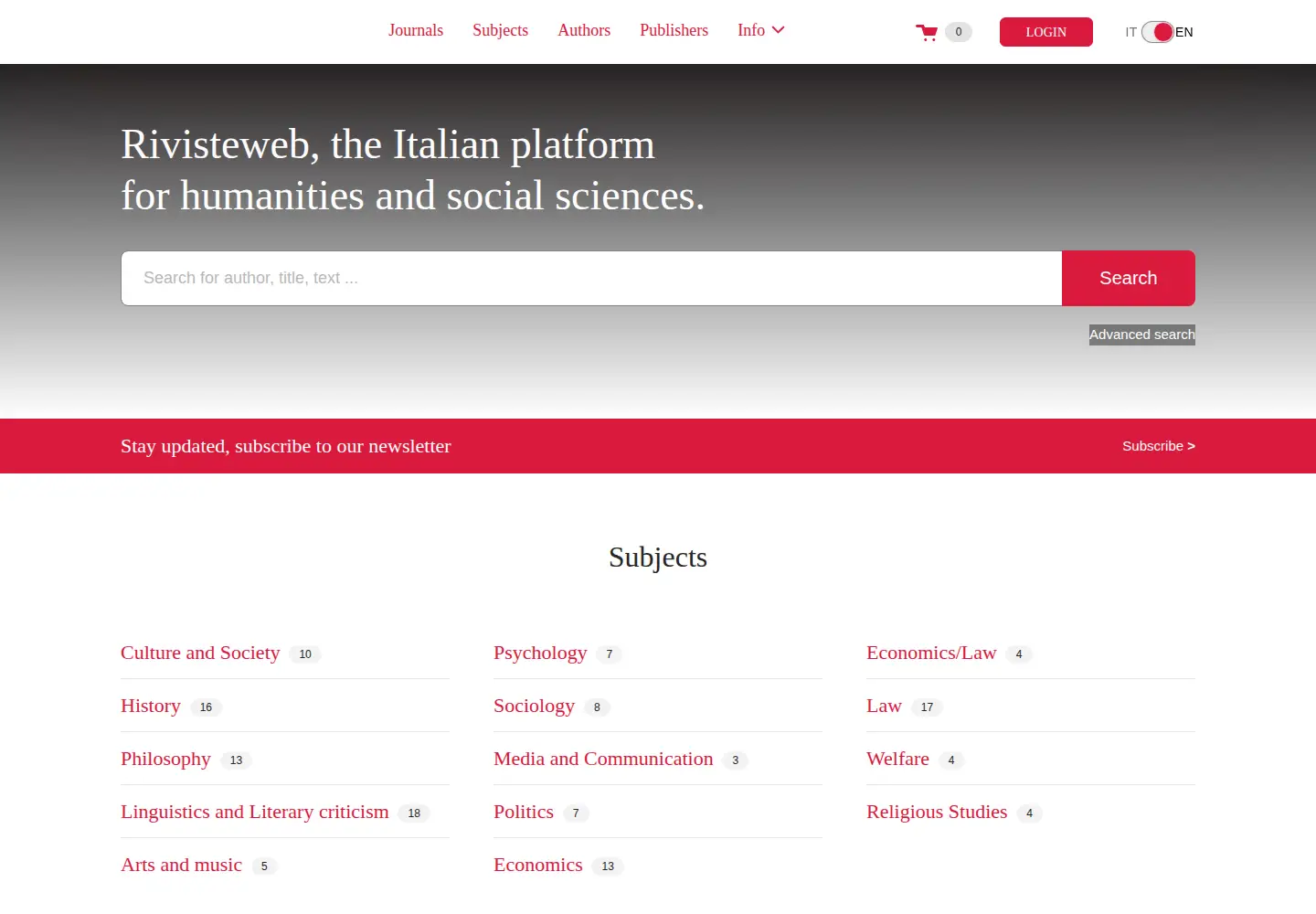Open the shopping cart icon
The image size is (1316, 914).
(927, 33)
